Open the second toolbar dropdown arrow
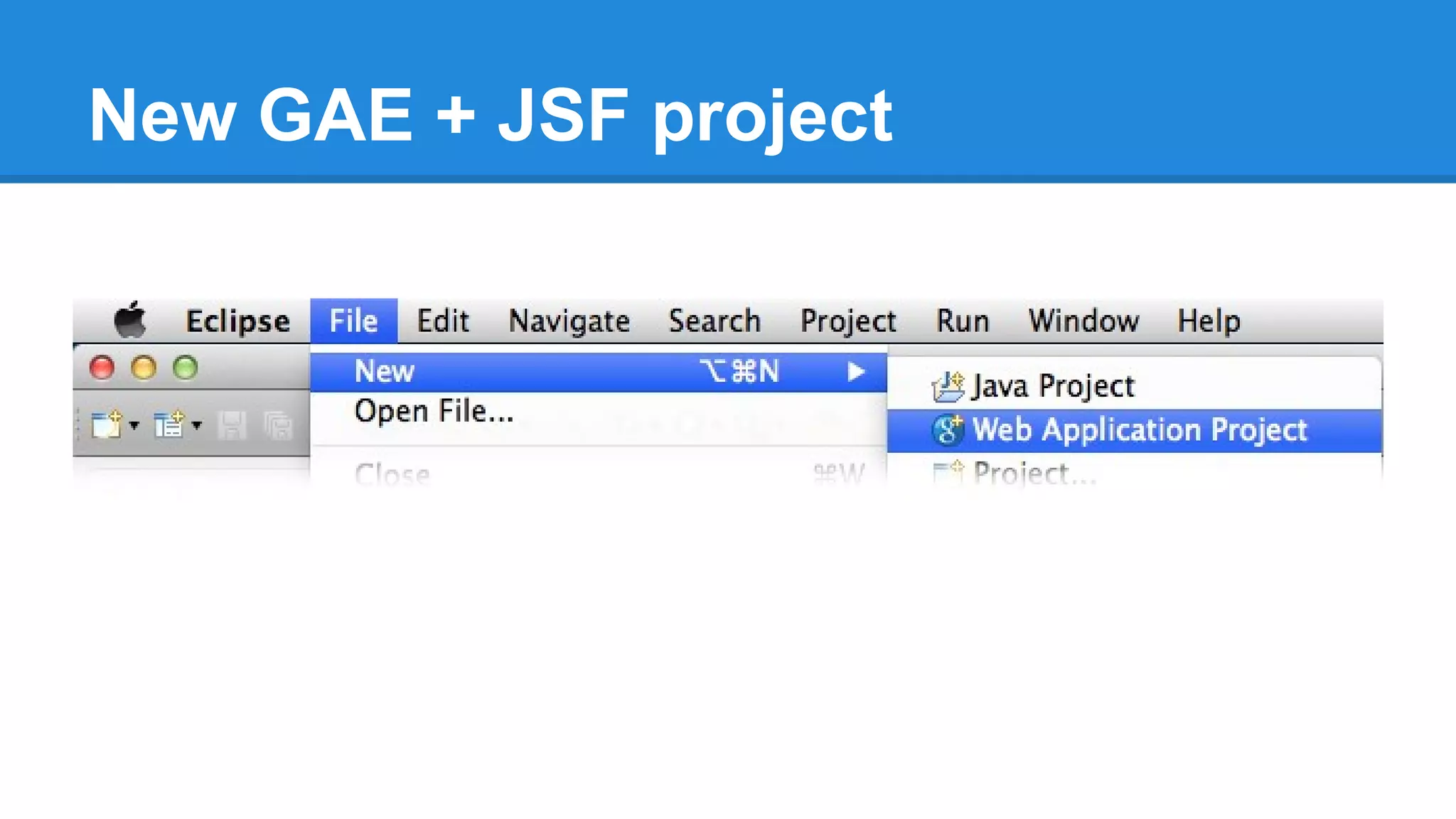 (x=197, y=426)
